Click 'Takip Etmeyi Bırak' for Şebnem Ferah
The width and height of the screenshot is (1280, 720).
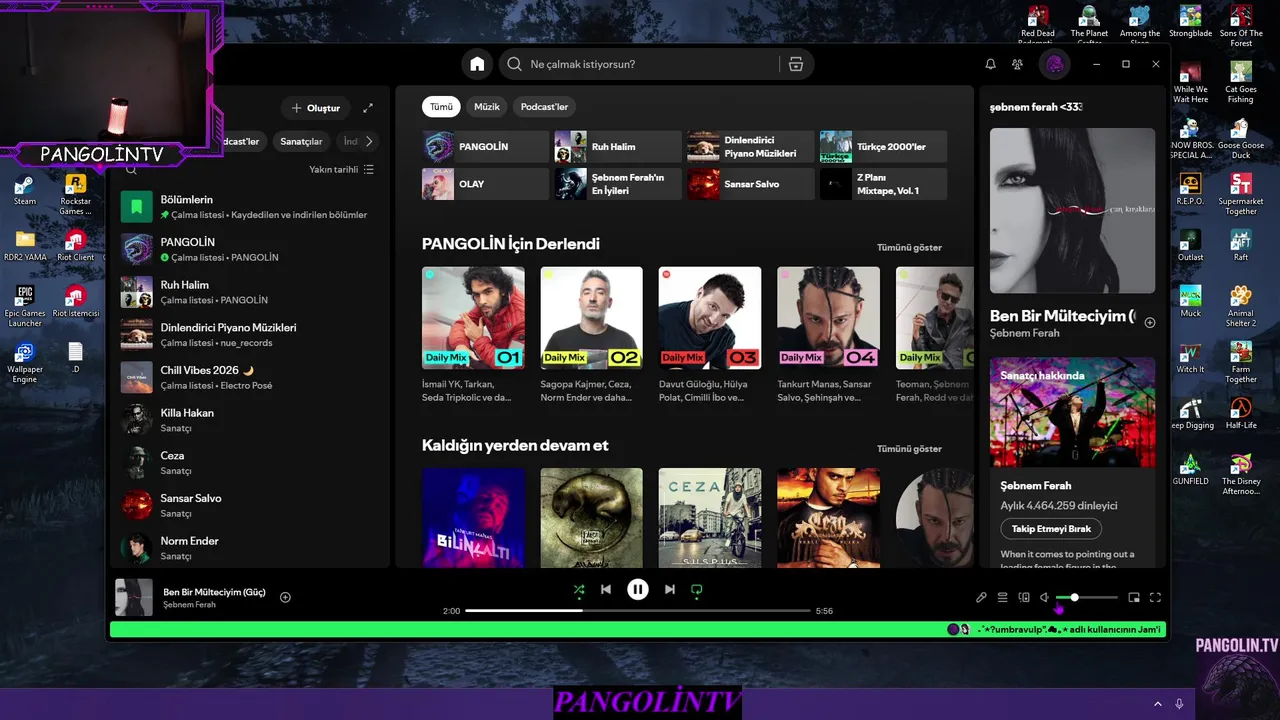(1051, 529)
